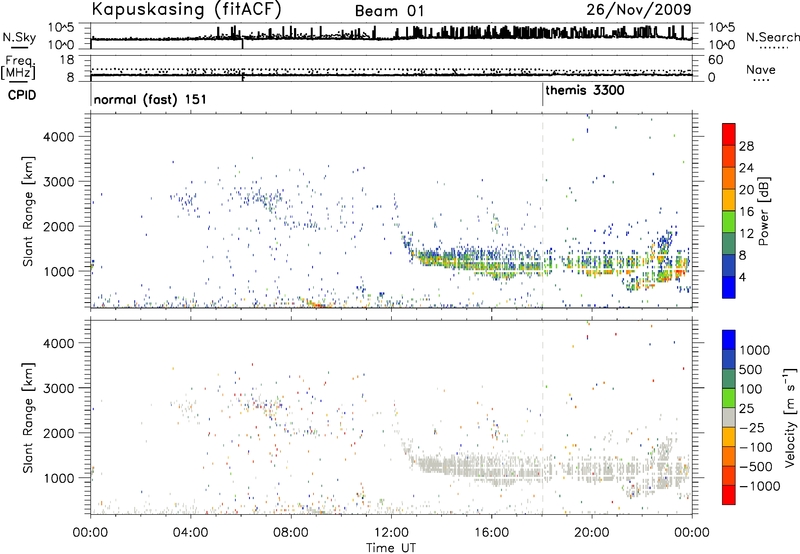Image resolution: width=800 pixels, height=554 pixels.
Task: Click the '2000' range tick on velocity panel
Action: click(58, 433)
